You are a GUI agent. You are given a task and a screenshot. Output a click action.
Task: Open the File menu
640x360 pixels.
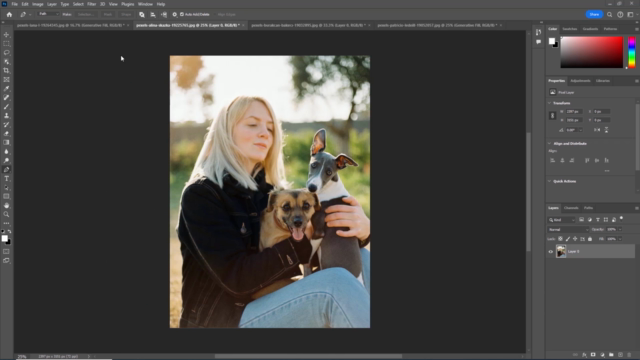point(14,4)
